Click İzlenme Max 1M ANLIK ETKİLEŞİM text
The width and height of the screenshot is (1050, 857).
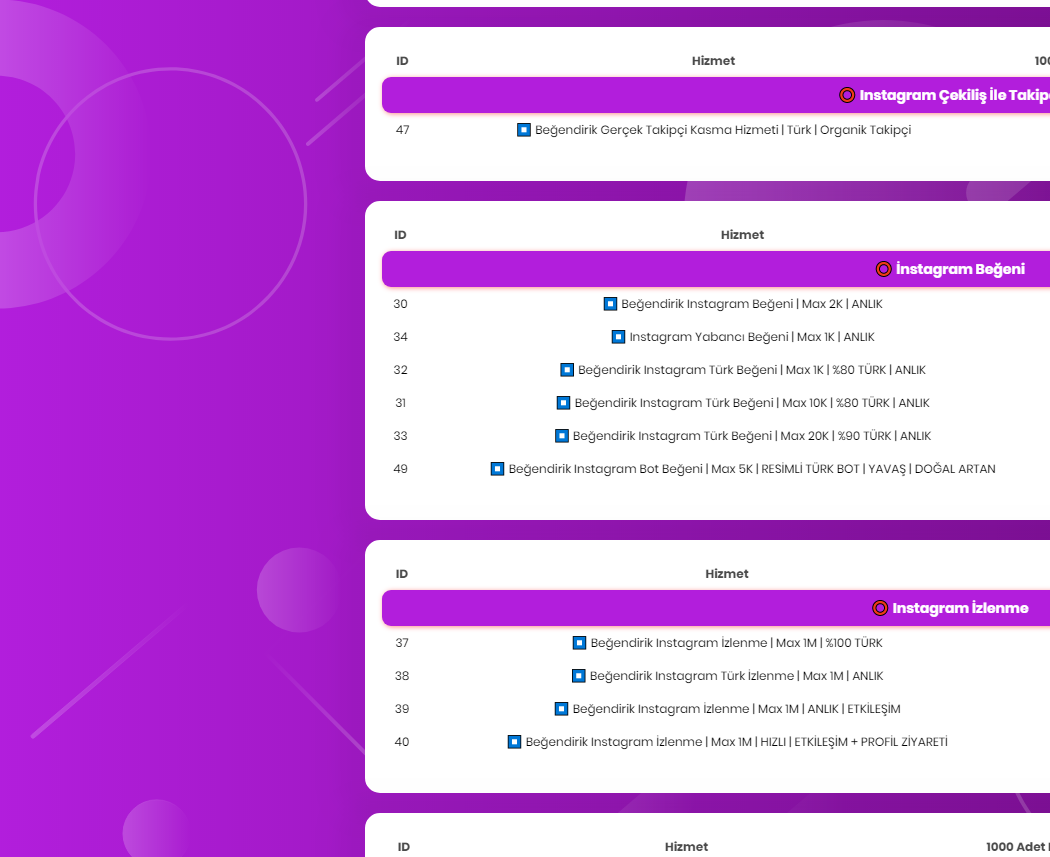737,709
